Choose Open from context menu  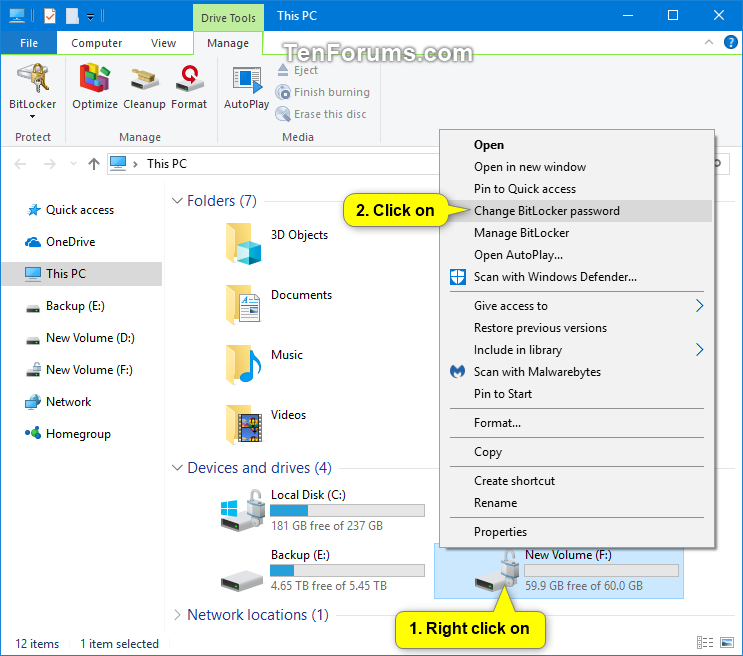(577, 145)
